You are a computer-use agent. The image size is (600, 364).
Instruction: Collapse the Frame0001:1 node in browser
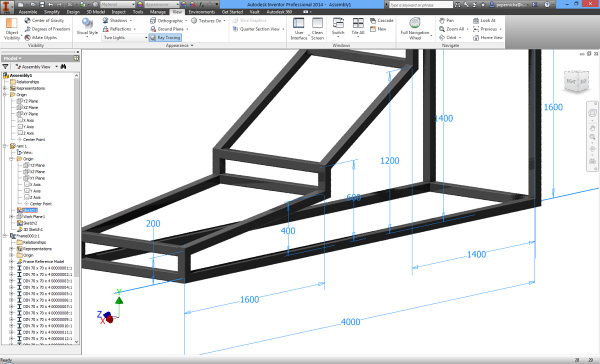point(5,236)
